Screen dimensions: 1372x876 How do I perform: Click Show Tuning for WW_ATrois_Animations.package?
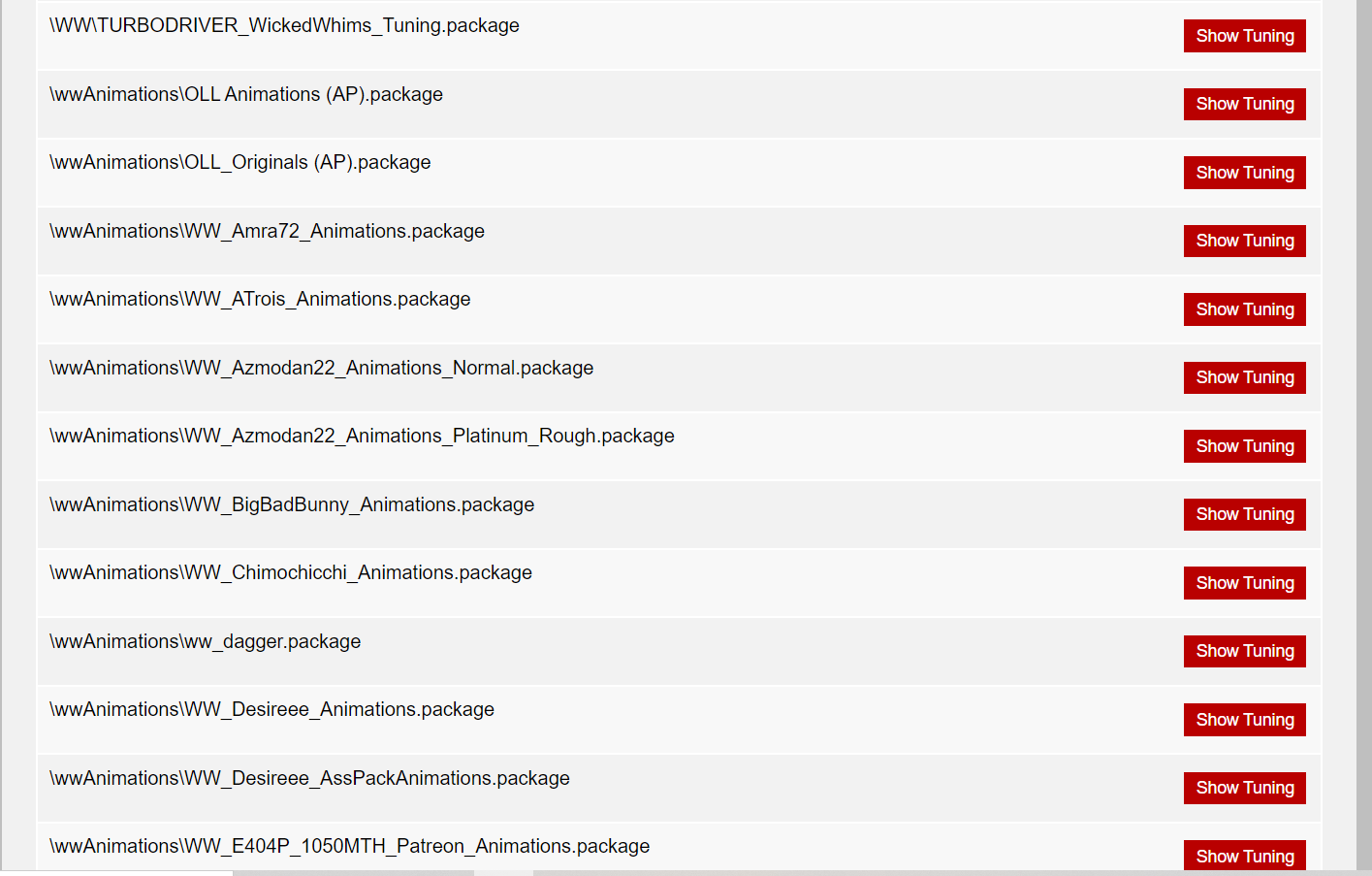1244,308
